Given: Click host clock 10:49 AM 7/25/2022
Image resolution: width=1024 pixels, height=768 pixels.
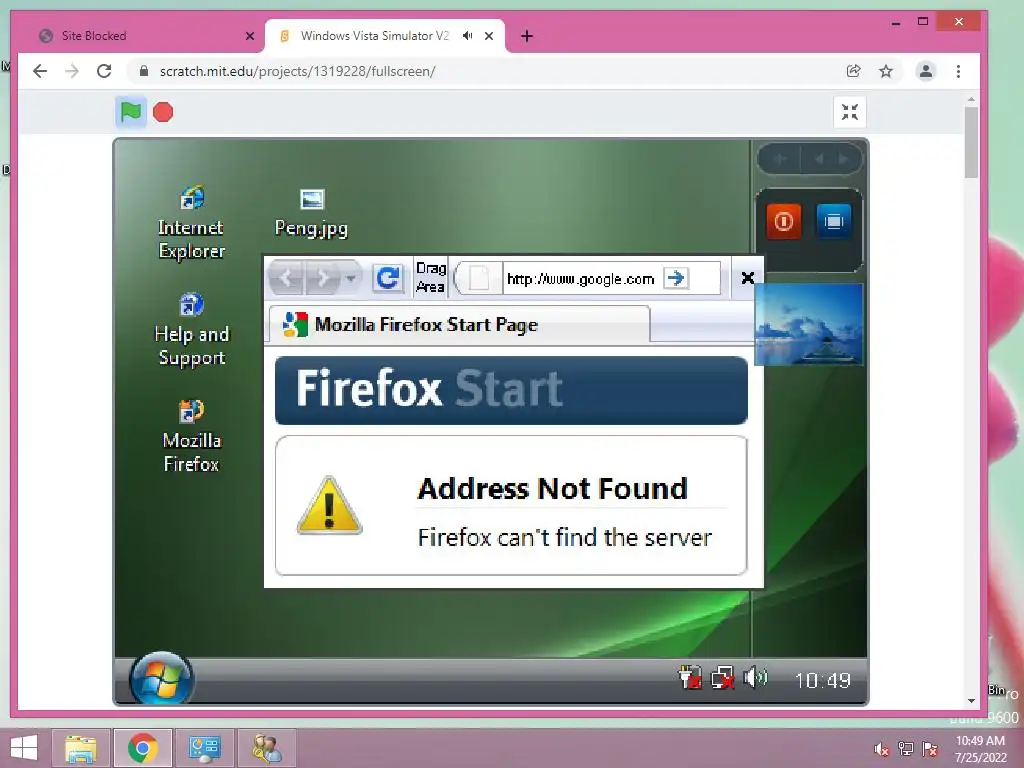Looking at the screenshot, I should pos(980,749).
